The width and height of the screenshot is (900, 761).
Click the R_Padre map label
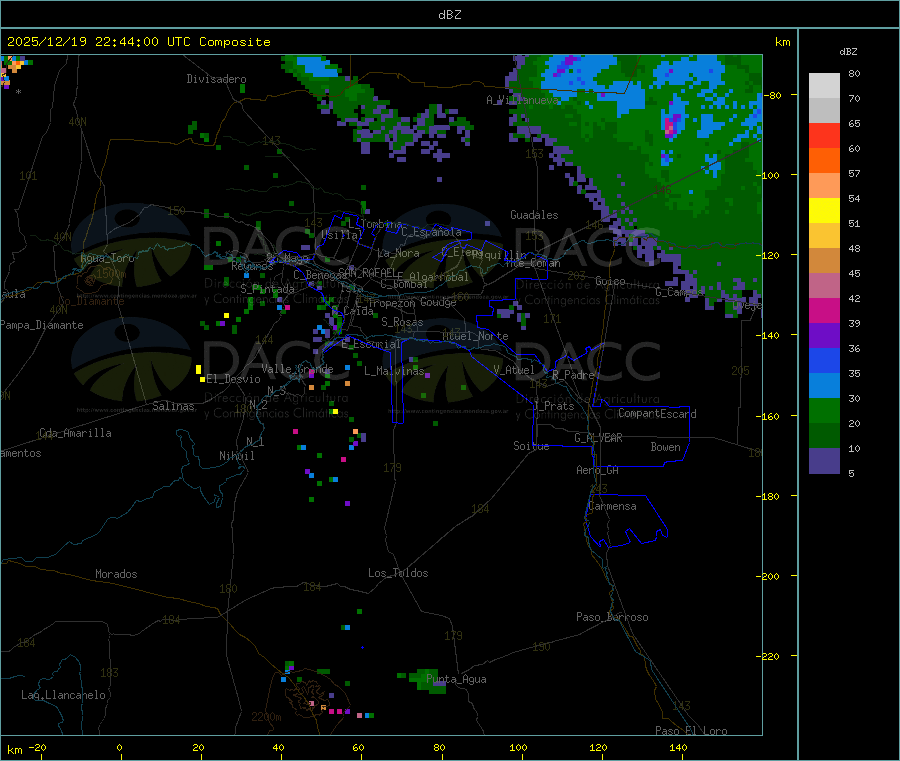[x=573, y=375]
